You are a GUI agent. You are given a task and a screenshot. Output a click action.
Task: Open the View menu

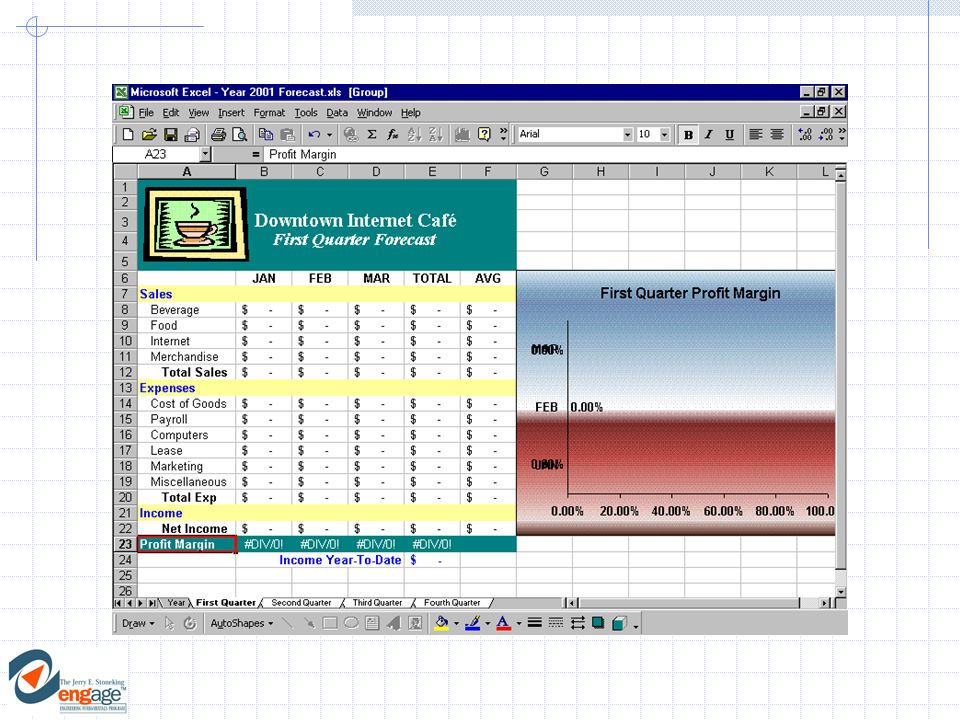(198, 113)
